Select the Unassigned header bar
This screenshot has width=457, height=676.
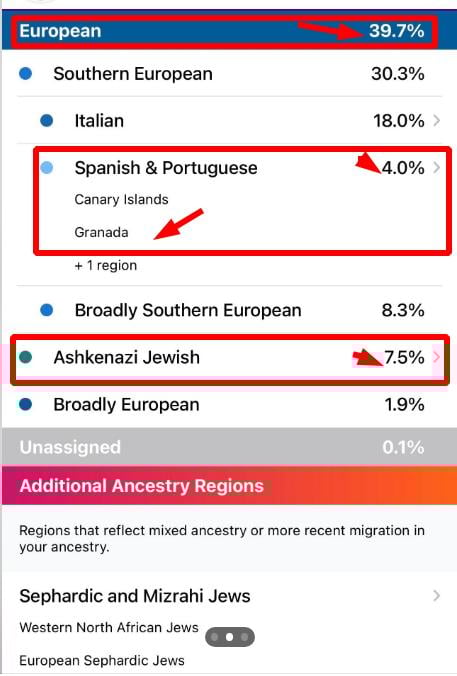[228, 447]
